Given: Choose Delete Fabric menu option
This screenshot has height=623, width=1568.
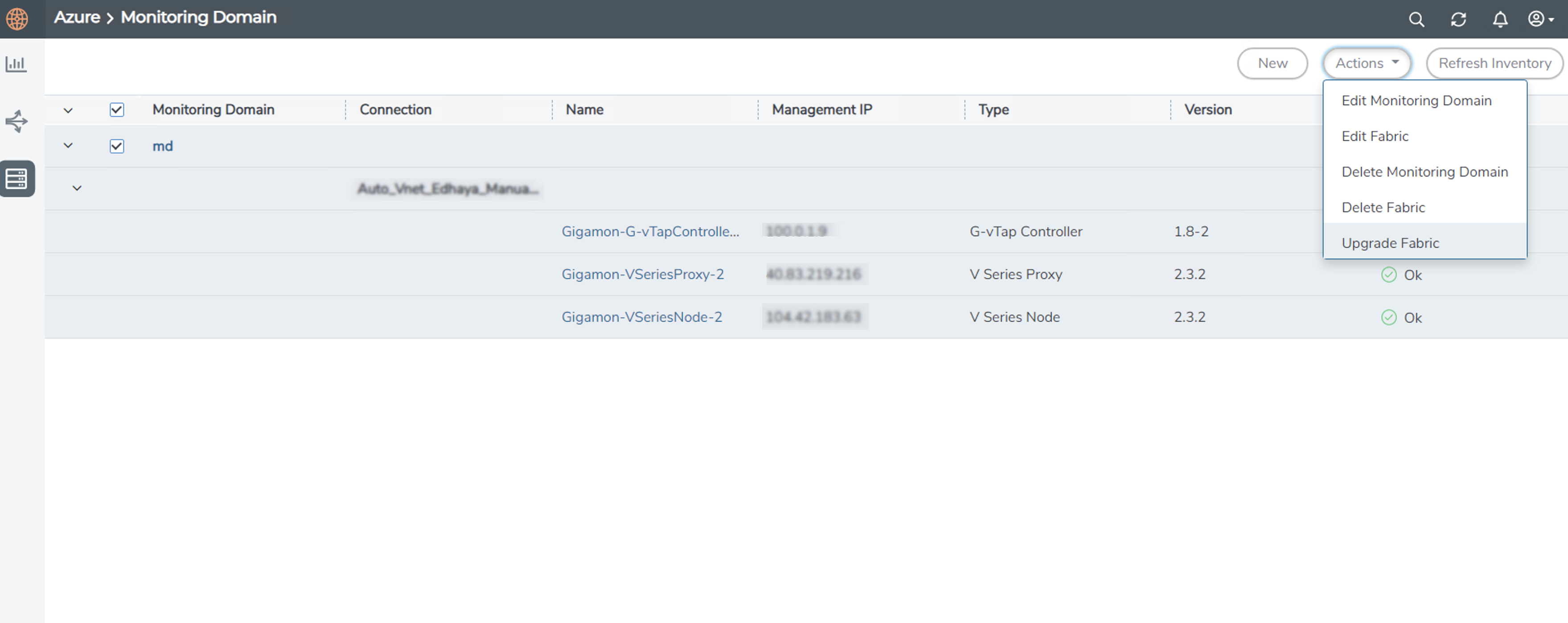Looking at the screenshot, I should coord(1383,208).
